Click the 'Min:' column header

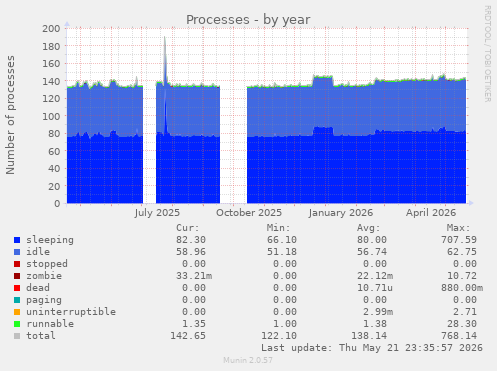tap(278, 228)
